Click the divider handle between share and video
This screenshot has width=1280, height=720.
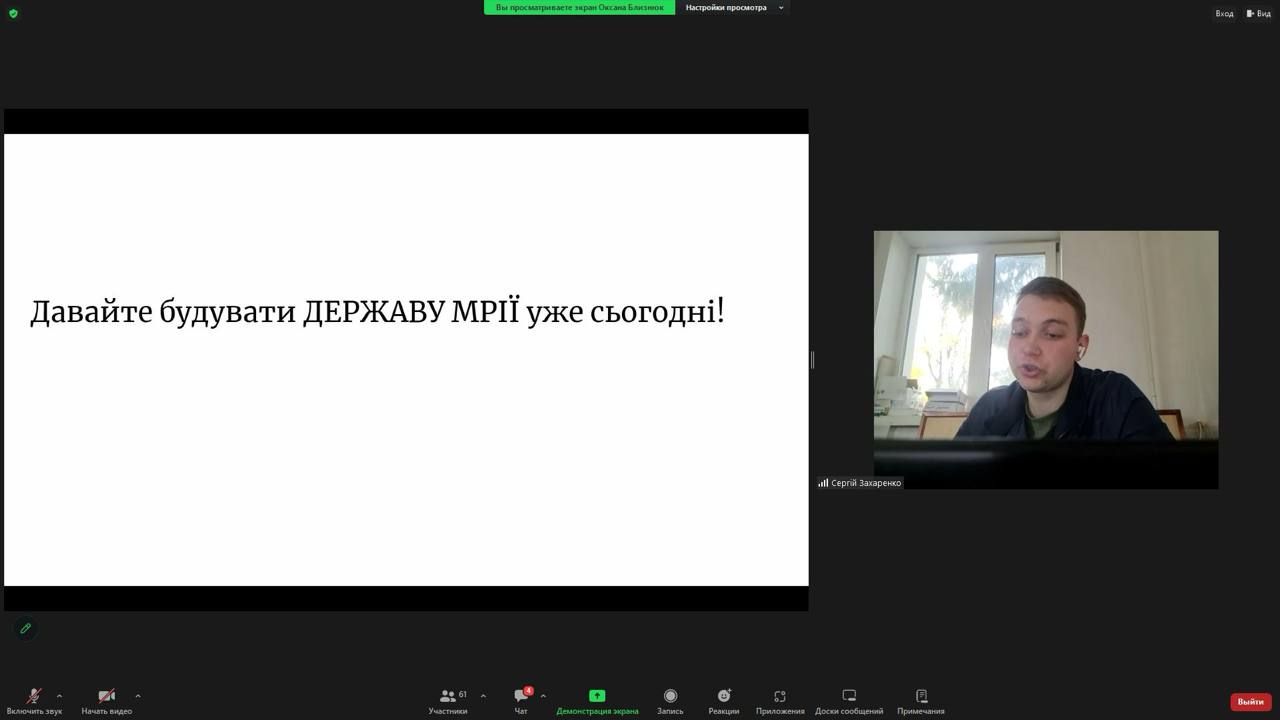click(x=812, y=360)
